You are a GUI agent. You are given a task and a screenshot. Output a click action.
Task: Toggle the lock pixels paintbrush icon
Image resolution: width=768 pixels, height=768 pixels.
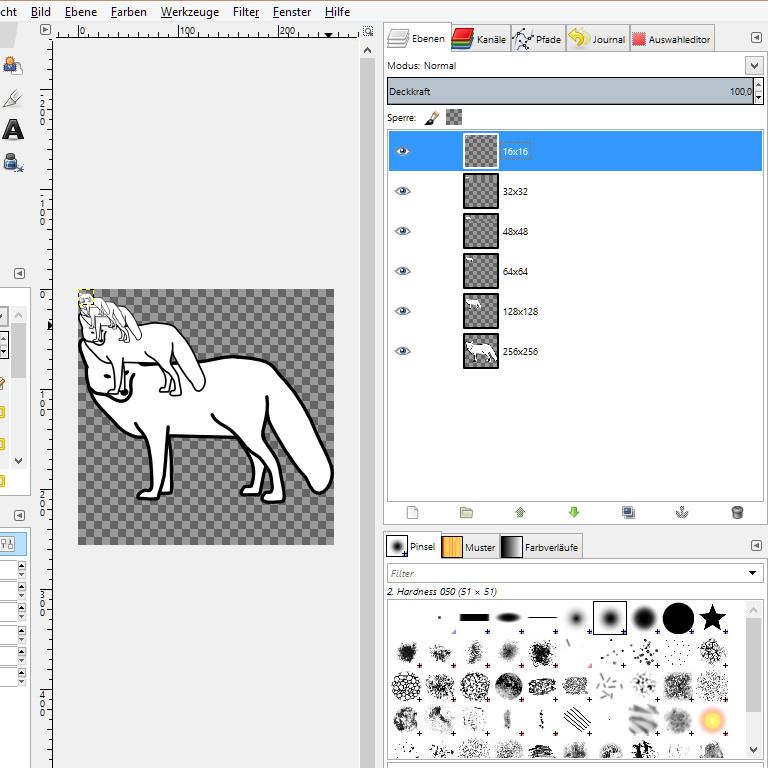click(432, 118)
